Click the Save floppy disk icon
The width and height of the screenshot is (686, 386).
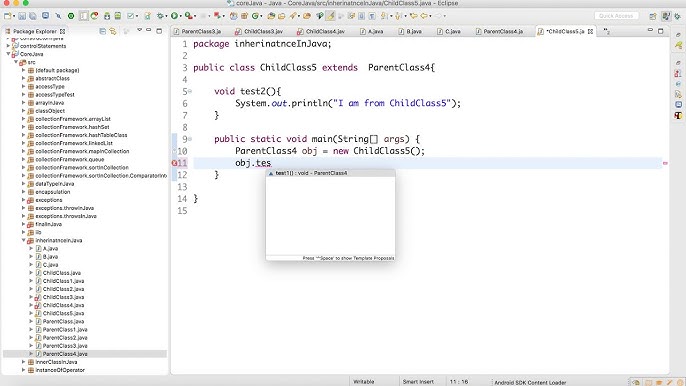point(22,16)
